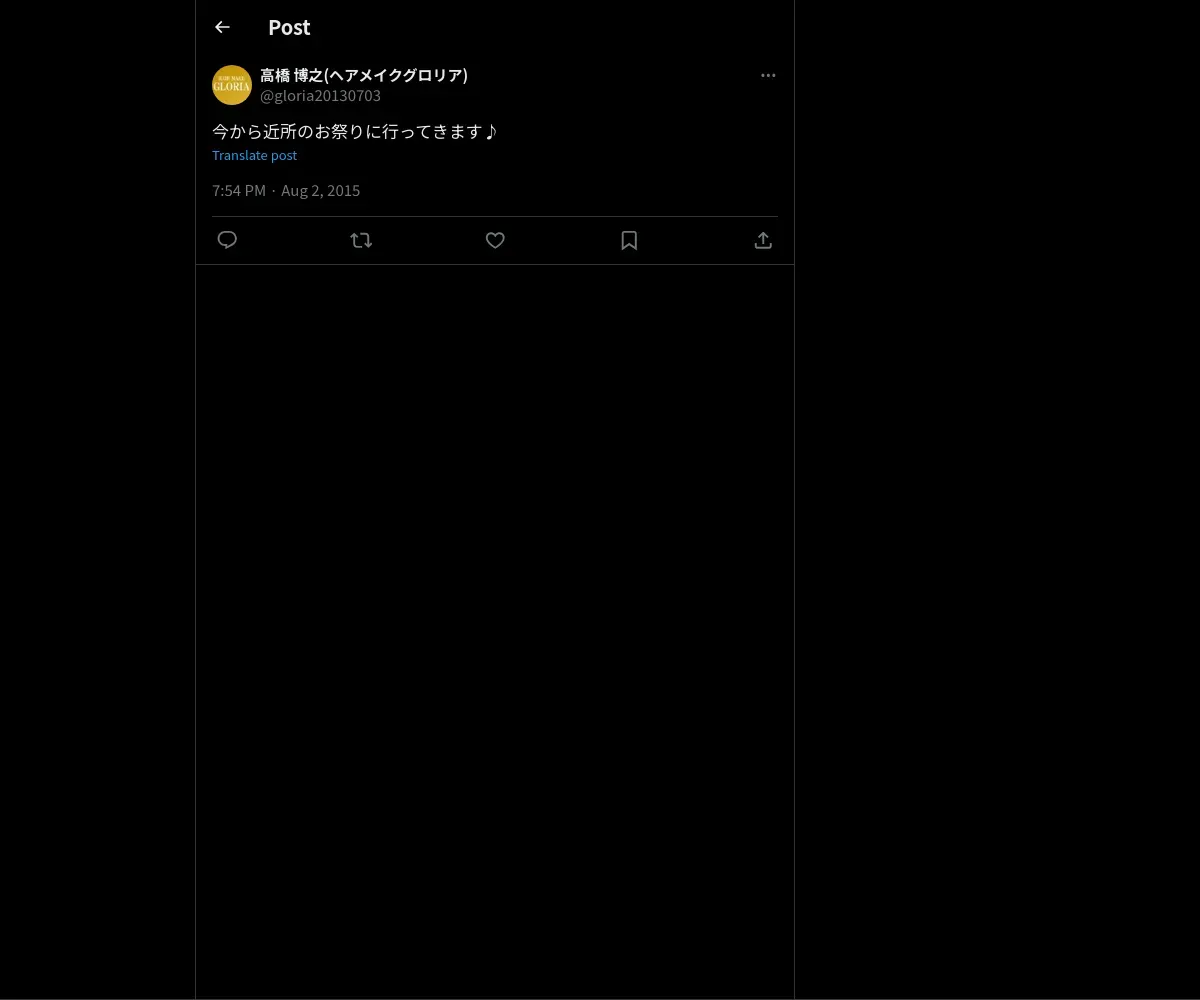Translate post into English
This screenshot has height=1000, width=1200.
pyautogui.click(x=254, y=155)
